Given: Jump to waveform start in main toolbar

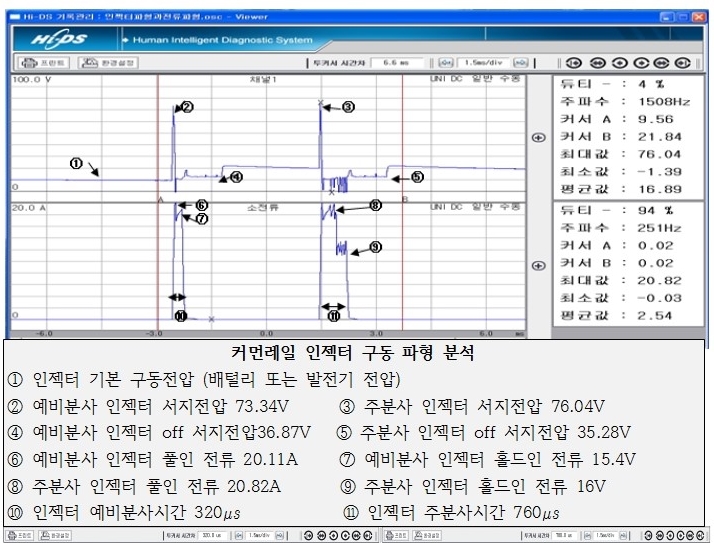Looking at the screenshot, I should (574, 63).
